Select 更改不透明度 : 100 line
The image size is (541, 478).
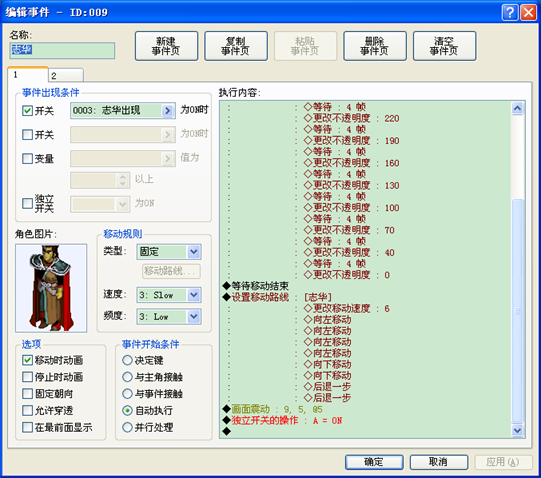click(351, 208)
